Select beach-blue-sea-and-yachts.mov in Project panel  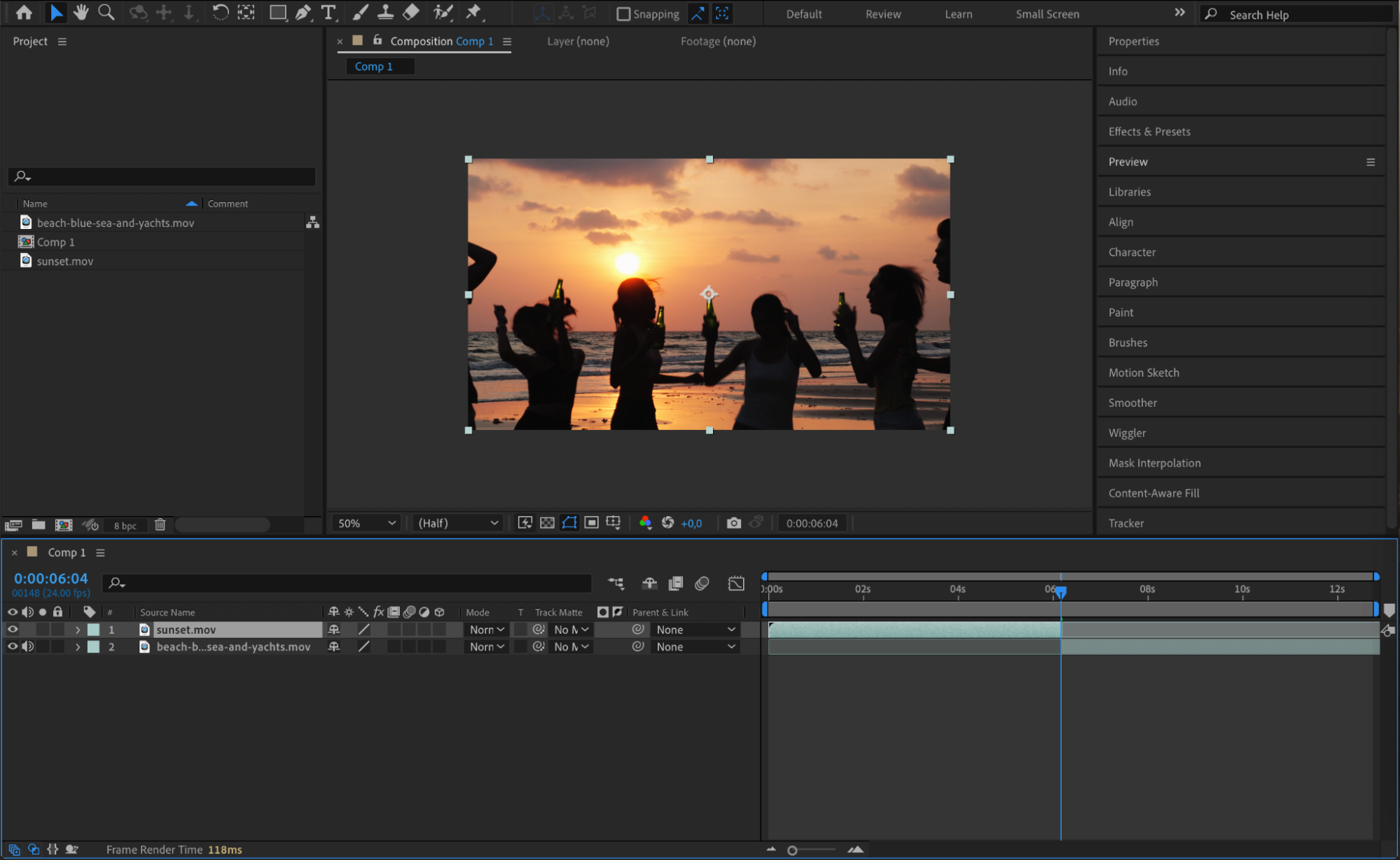pyautogui.click(x=116, y=223)
